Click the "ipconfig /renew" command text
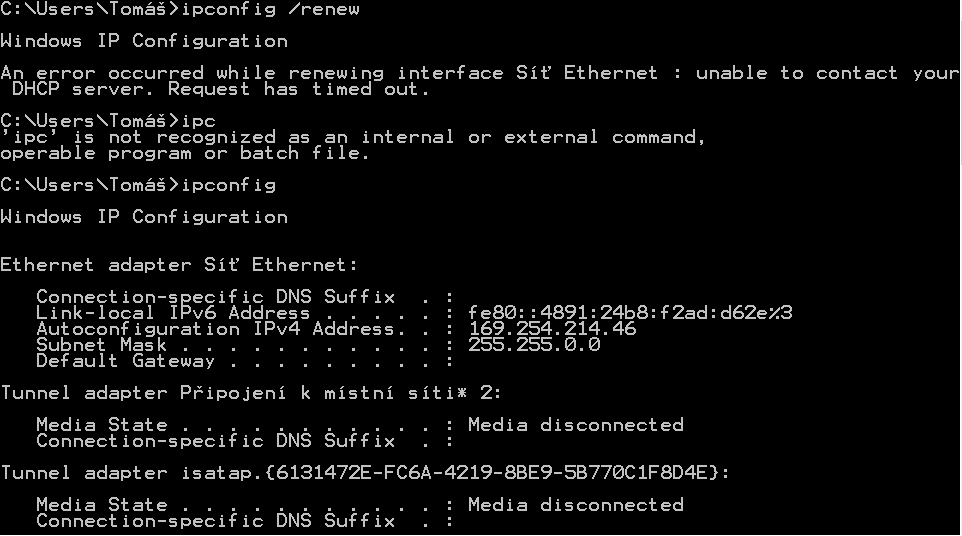The height and width of the screenshot is (536, 962). click(270, 9)
